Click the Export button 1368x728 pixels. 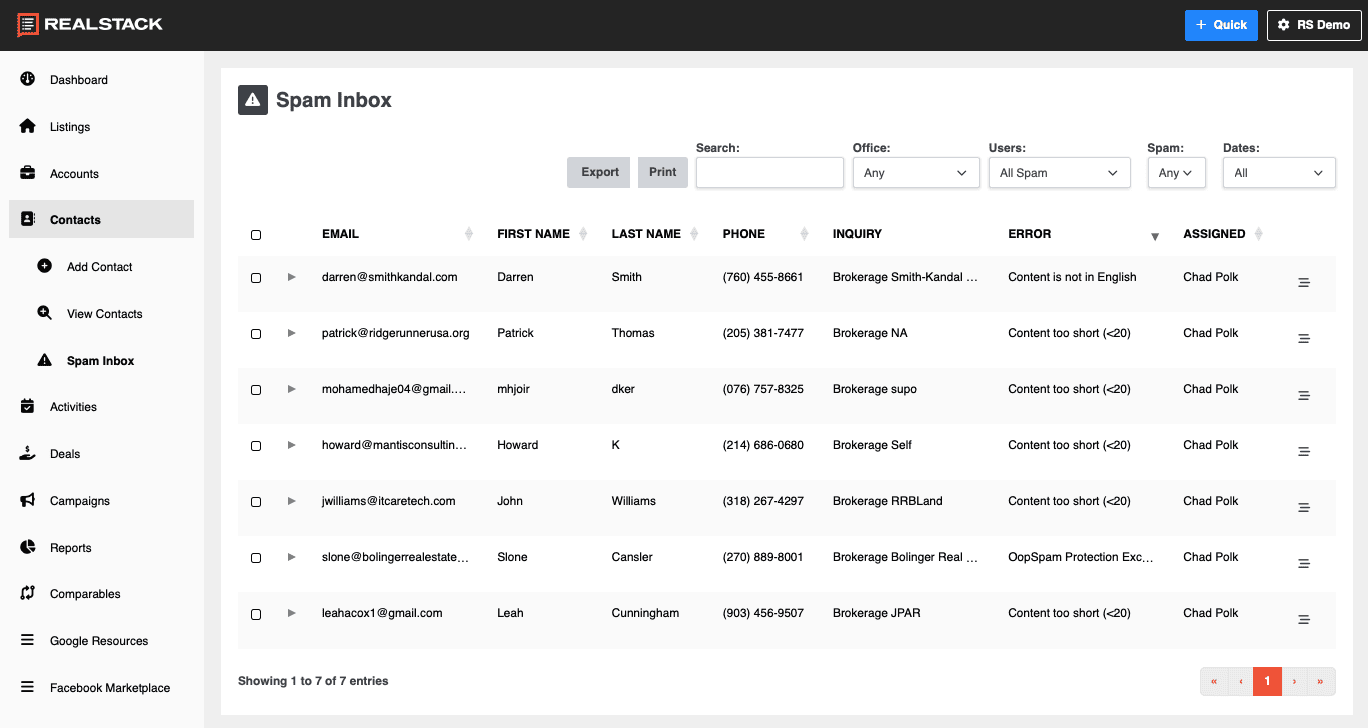(599, 172)
